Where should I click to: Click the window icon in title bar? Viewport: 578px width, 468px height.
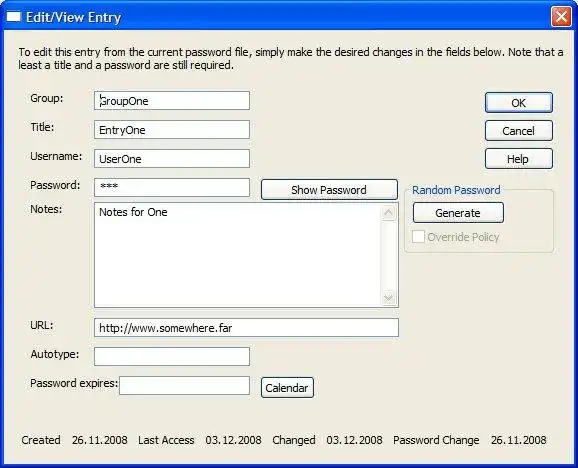[x=14, y=17]
